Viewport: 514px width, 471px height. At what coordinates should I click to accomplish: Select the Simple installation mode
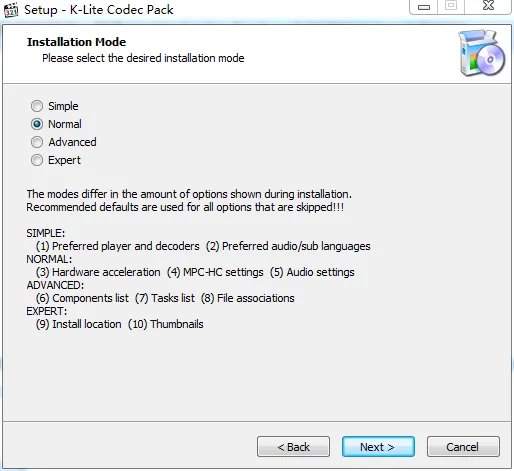pos(55,106)
